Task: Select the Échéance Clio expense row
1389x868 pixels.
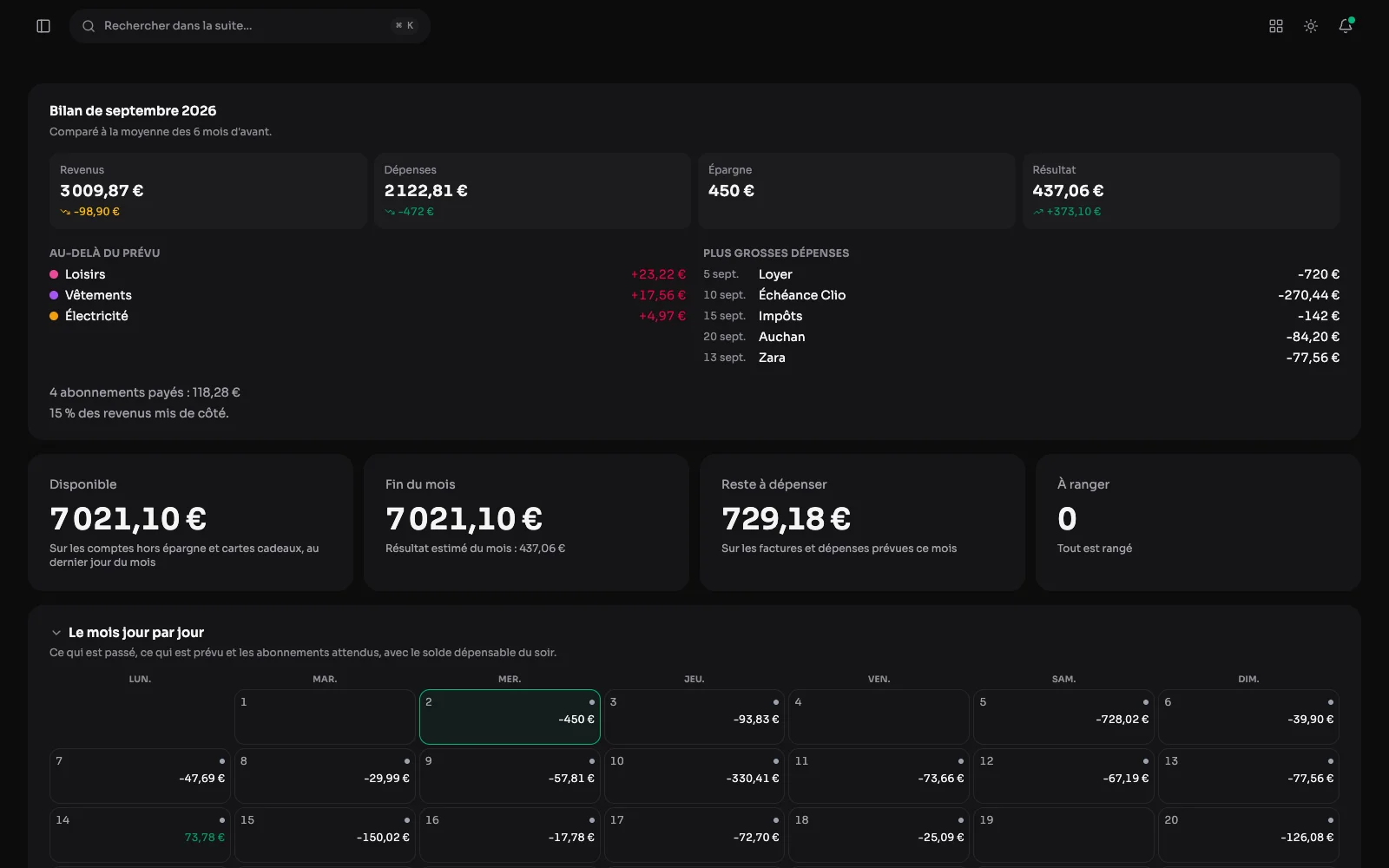Action: (x=1021, y=295)
